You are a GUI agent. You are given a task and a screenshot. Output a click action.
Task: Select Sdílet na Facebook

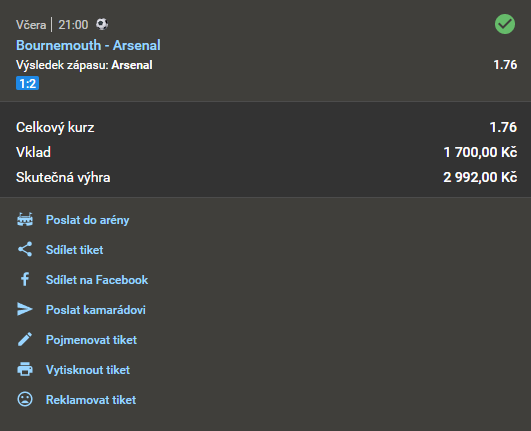click(97, 280)
